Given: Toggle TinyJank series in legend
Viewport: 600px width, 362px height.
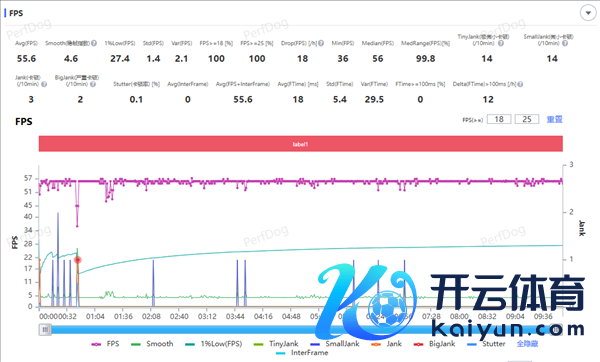Looking at the screenshot, I should coord(276,344).
